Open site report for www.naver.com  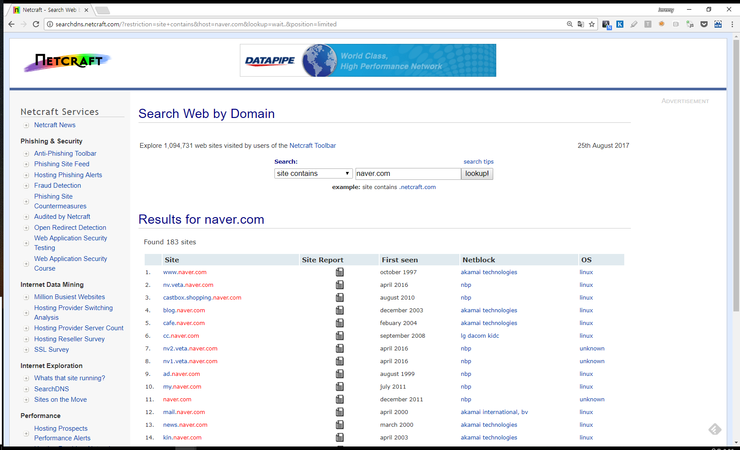340,272
